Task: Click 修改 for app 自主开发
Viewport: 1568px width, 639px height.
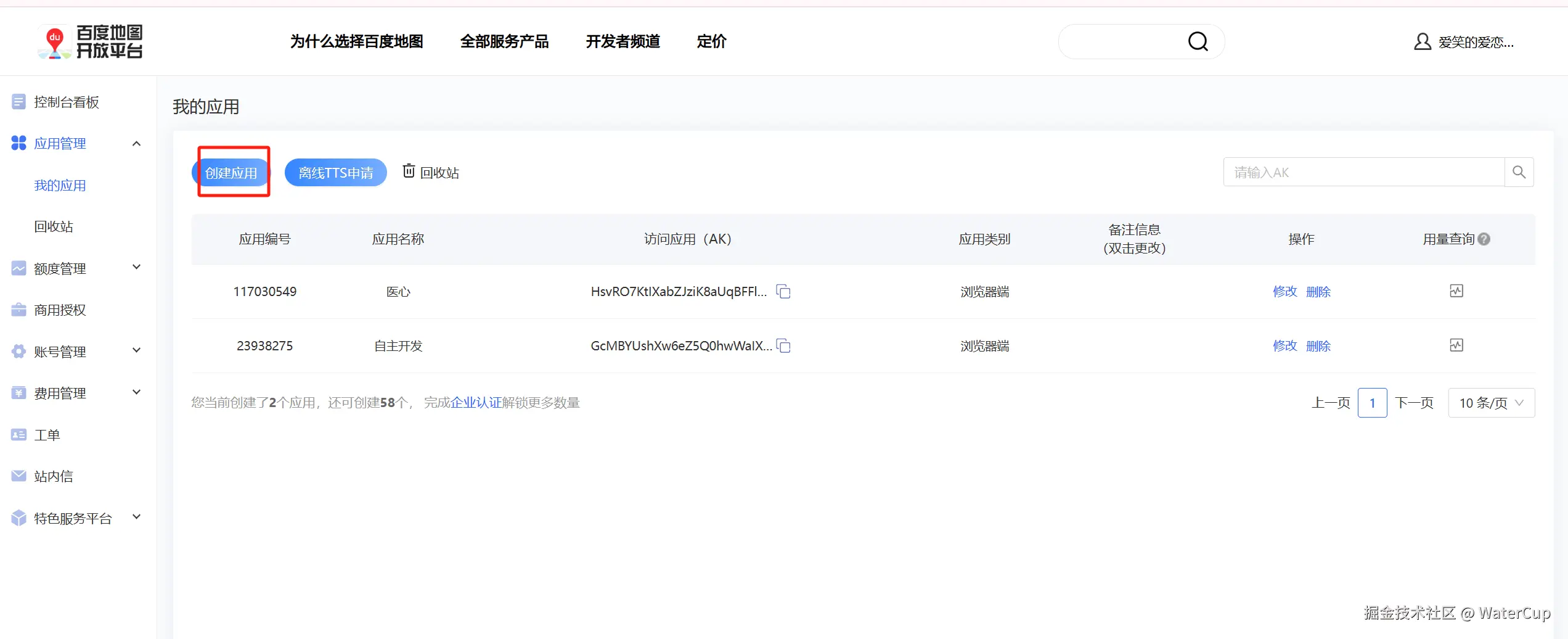Action: tap(1285, 345)
